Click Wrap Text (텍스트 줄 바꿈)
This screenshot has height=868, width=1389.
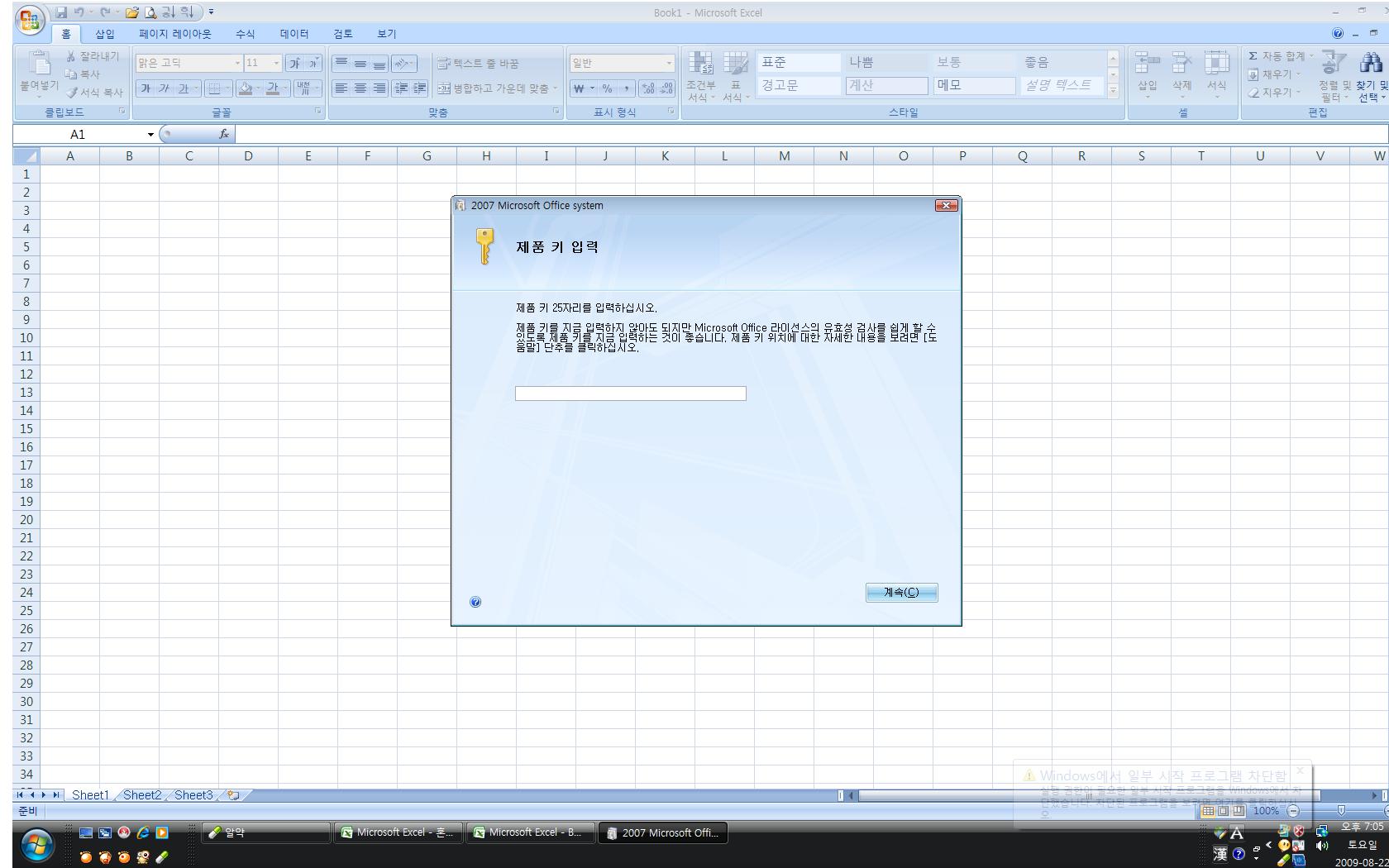click(x=478, y=64)
